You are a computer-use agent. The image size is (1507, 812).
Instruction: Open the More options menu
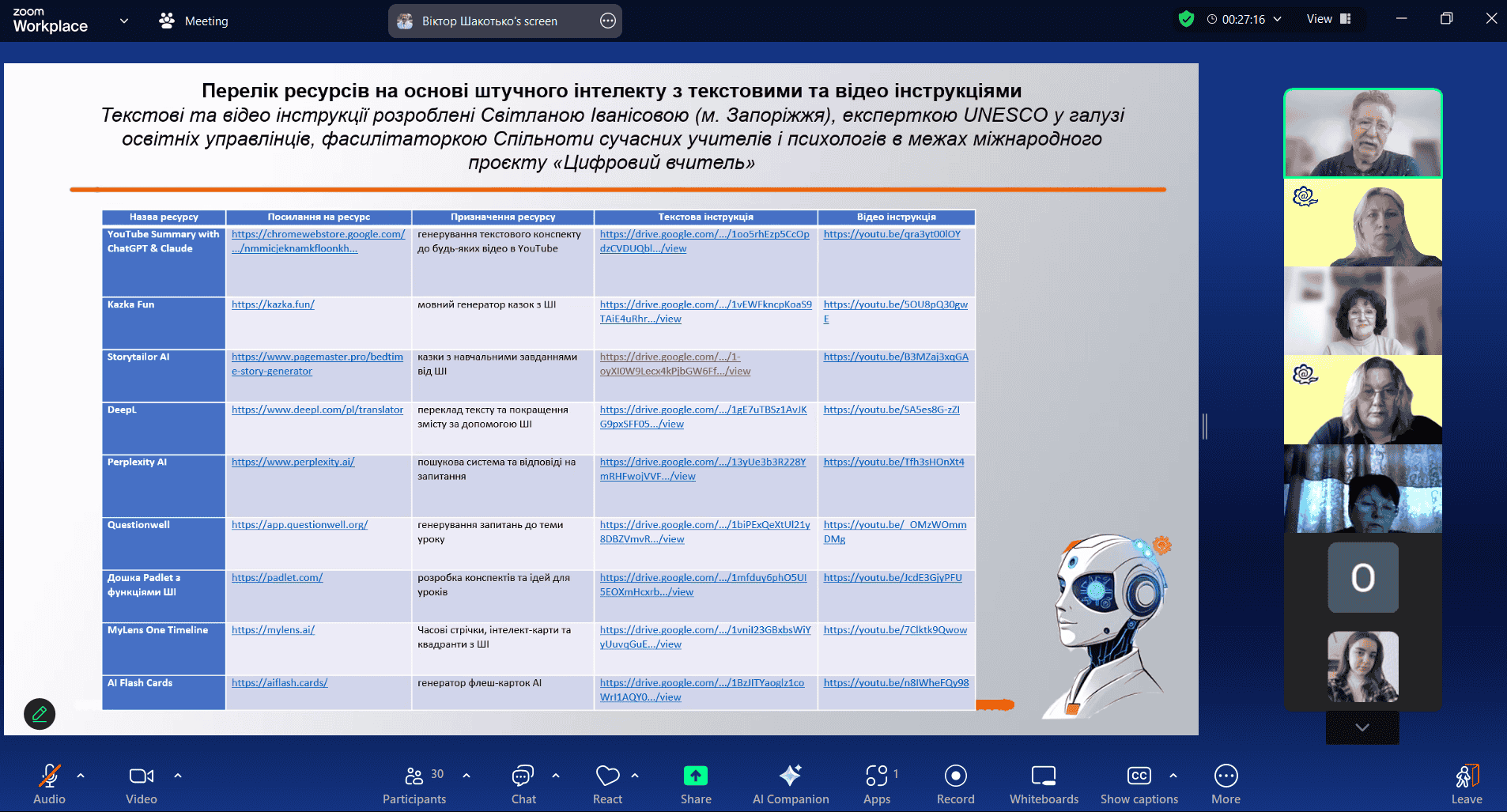pyautogui.click(x=1226, y=784)
